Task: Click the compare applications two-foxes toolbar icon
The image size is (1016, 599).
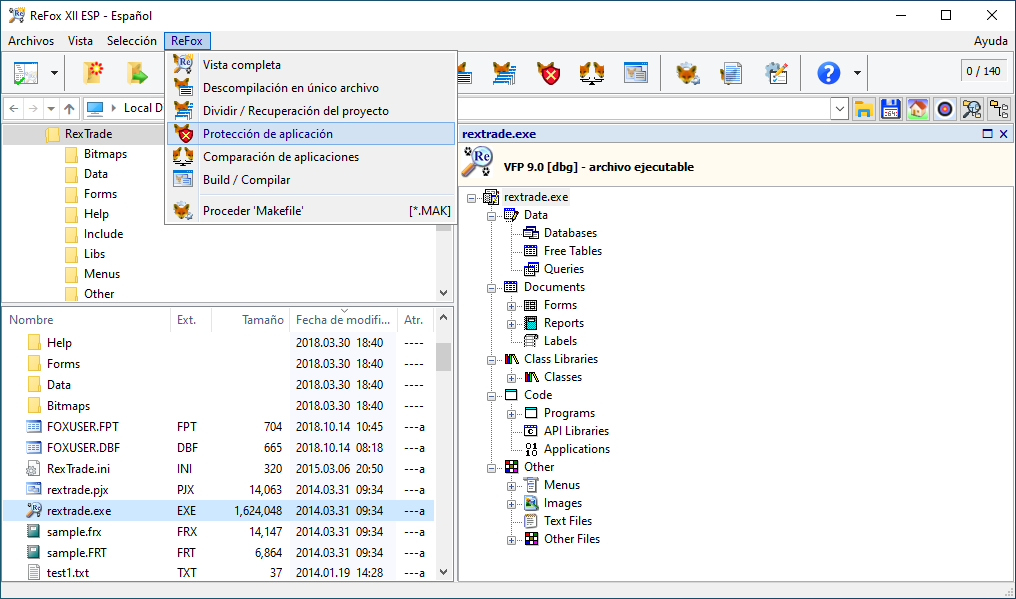Action: pyautogui.click(x=592, y=73)
